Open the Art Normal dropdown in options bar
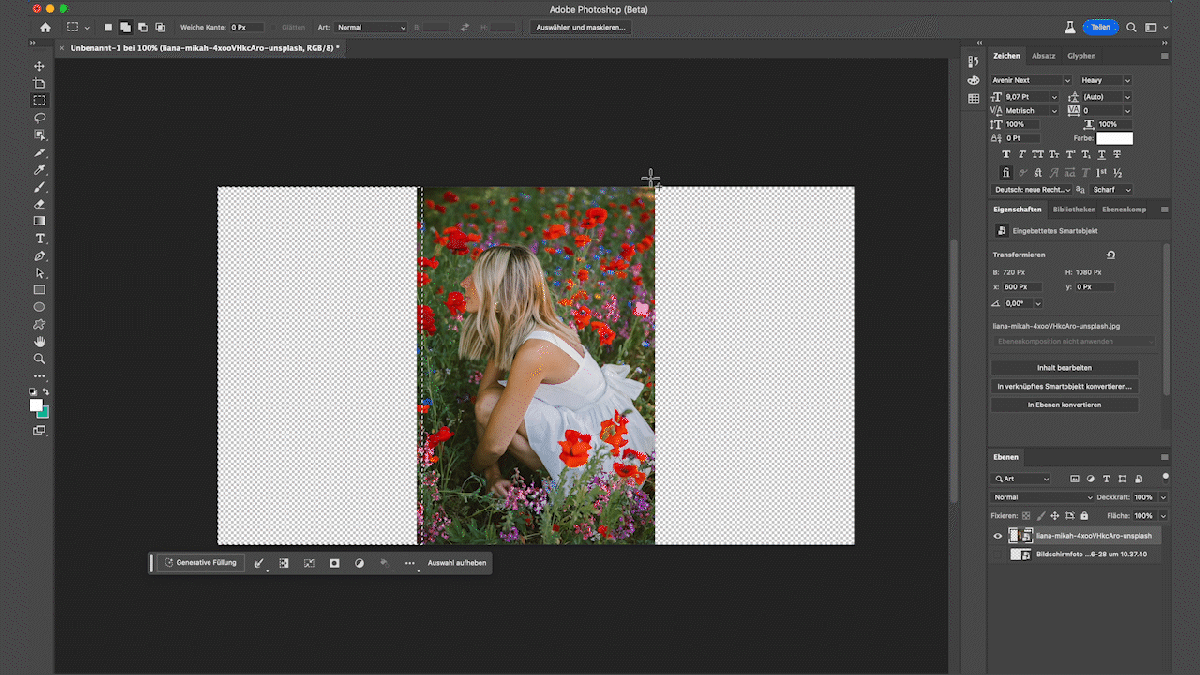 click(x=371, y=27)
